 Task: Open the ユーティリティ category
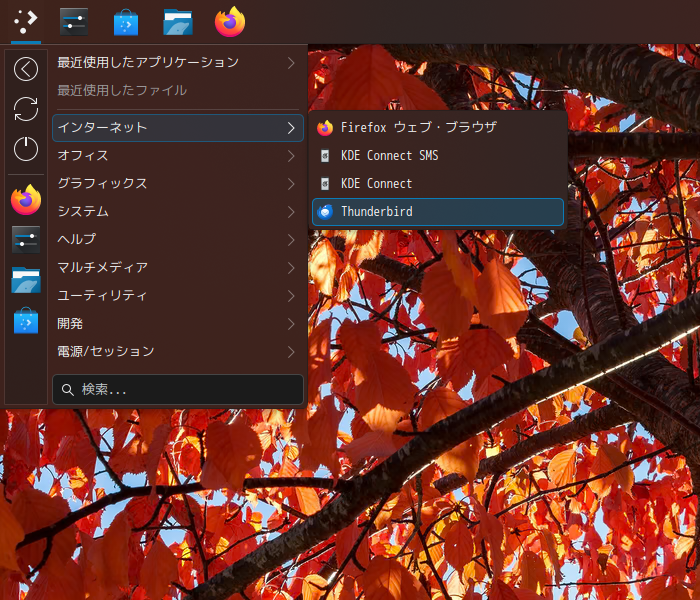pyautogui.click(x=178, y=296)
